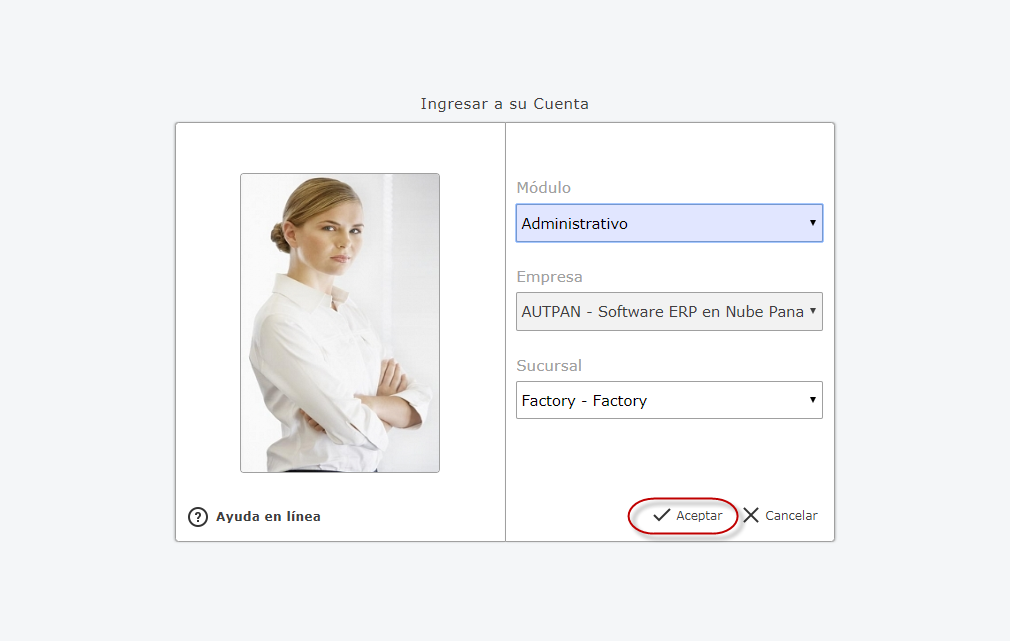The height and width of the screenshot is (641, 1010).
Task: Click the arrow on the Empresa combo box
Action: click(x=813, y=311)
